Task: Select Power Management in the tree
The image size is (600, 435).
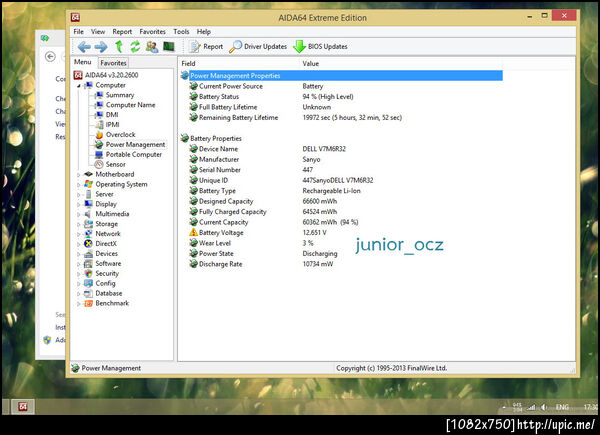Action: pos(135,145)
